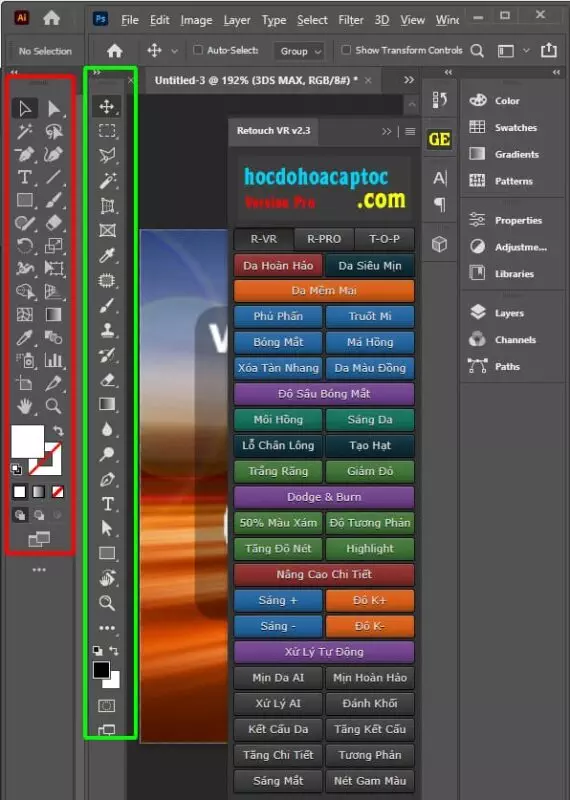Open the Filter menu
570x800 pixels.
[351, 20]
